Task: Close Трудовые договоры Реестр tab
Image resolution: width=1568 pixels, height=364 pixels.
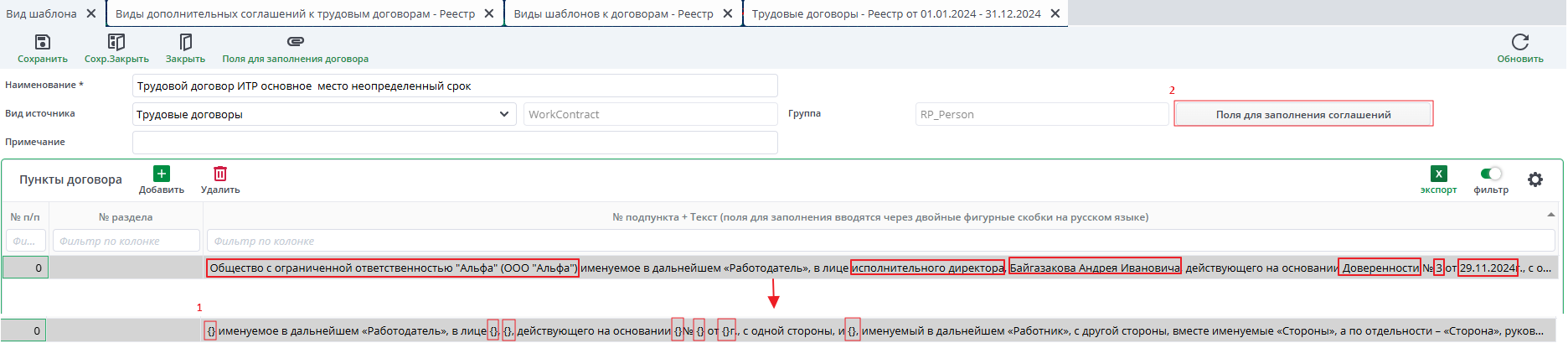Action: pyautogui.click(x=1055, y=13)
